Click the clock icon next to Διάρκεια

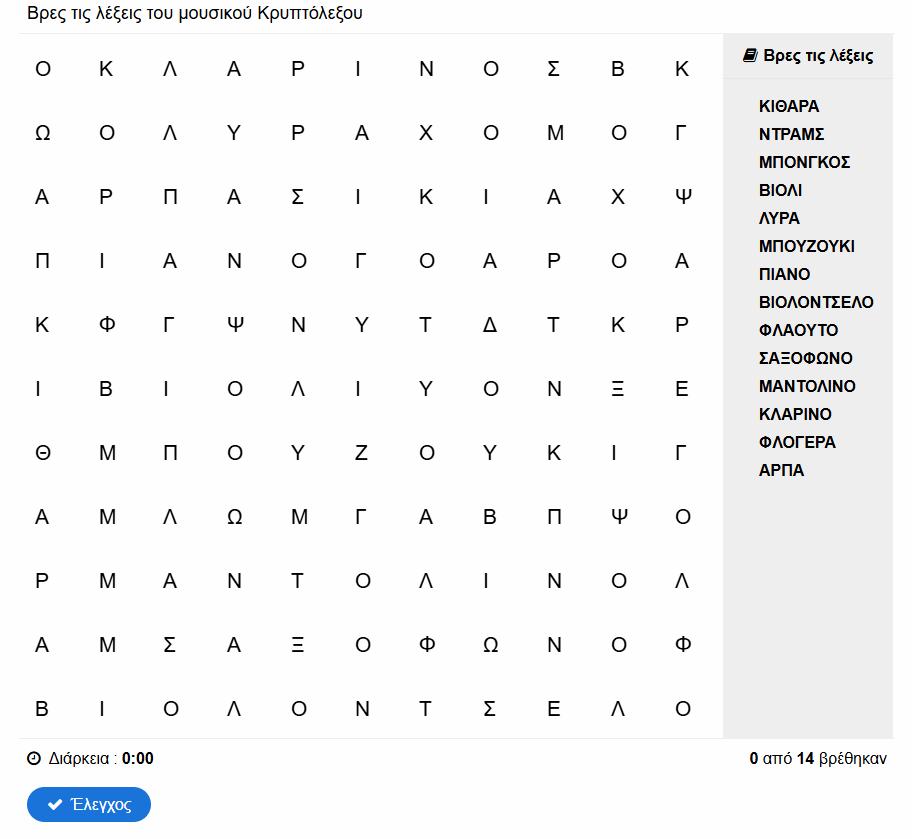pyautogui.click(x=34, y=759)
